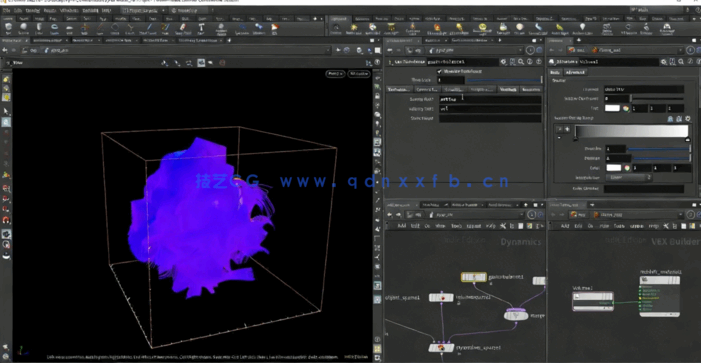The image size is (701, 363).
Task: Toggle lock icon in viewport display options column
Action: click(x=378, y=96)
